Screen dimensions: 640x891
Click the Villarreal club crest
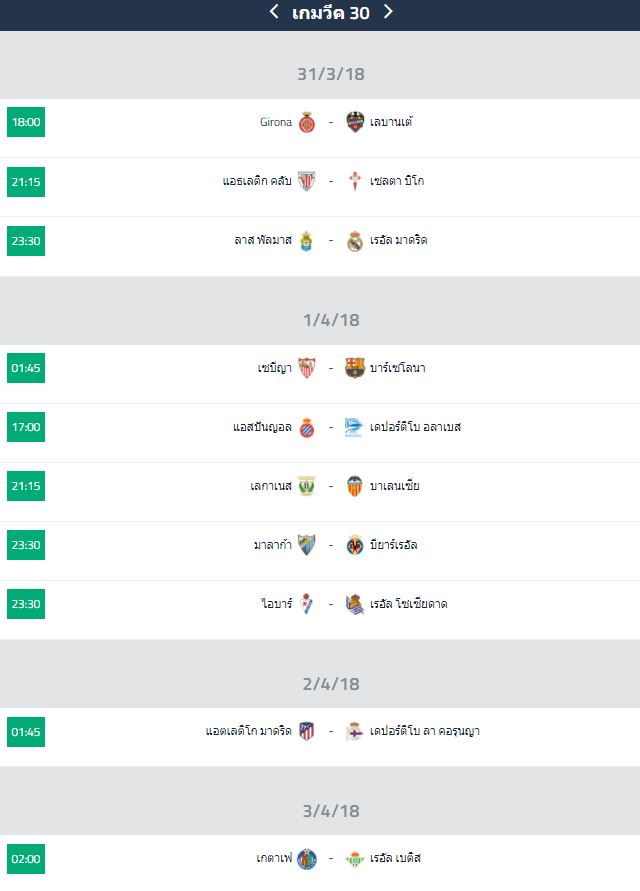coord(355,545)
